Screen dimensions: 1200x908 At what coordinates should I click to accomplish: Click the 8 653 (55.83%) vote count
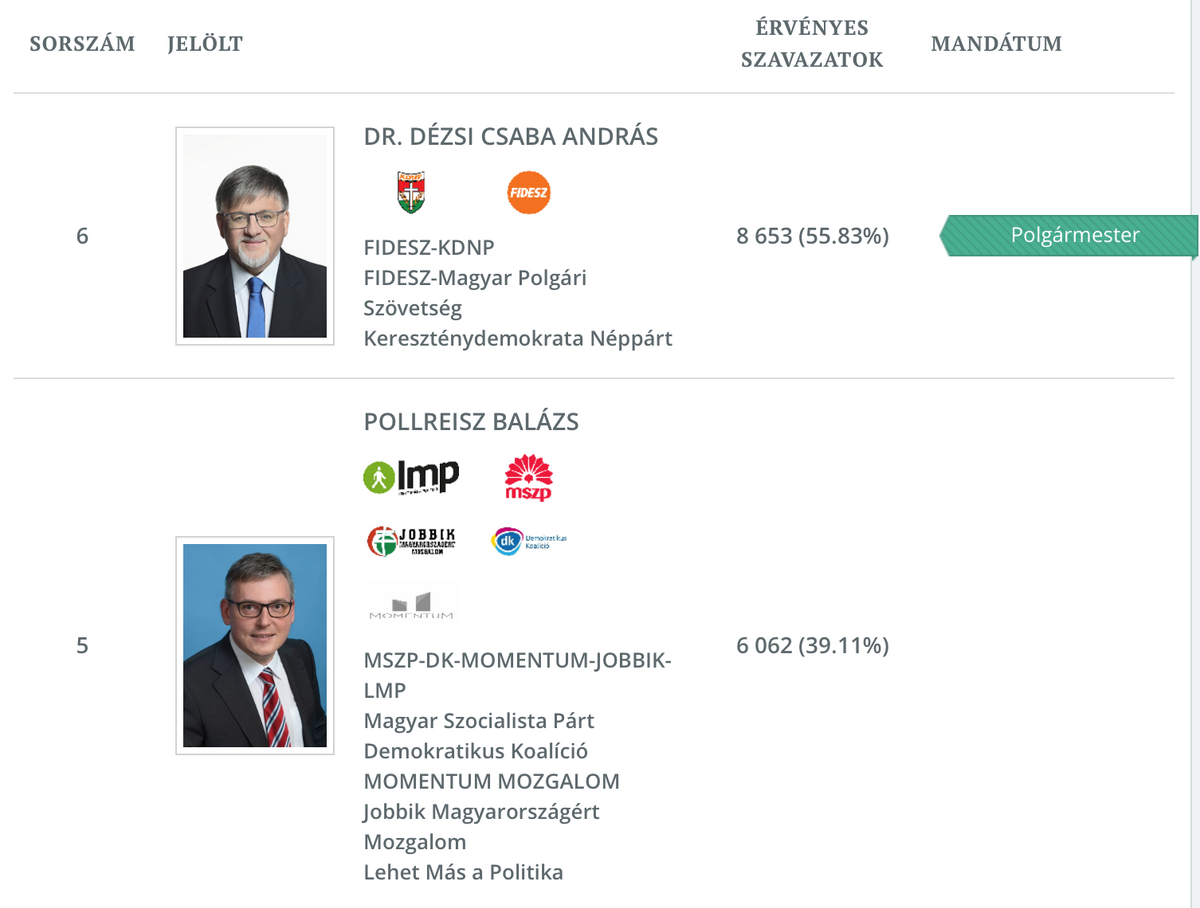[x=812, y=236]
